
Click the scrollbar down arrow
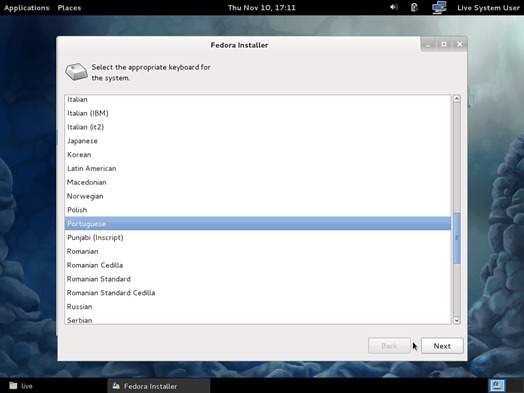tap(456, 320)
